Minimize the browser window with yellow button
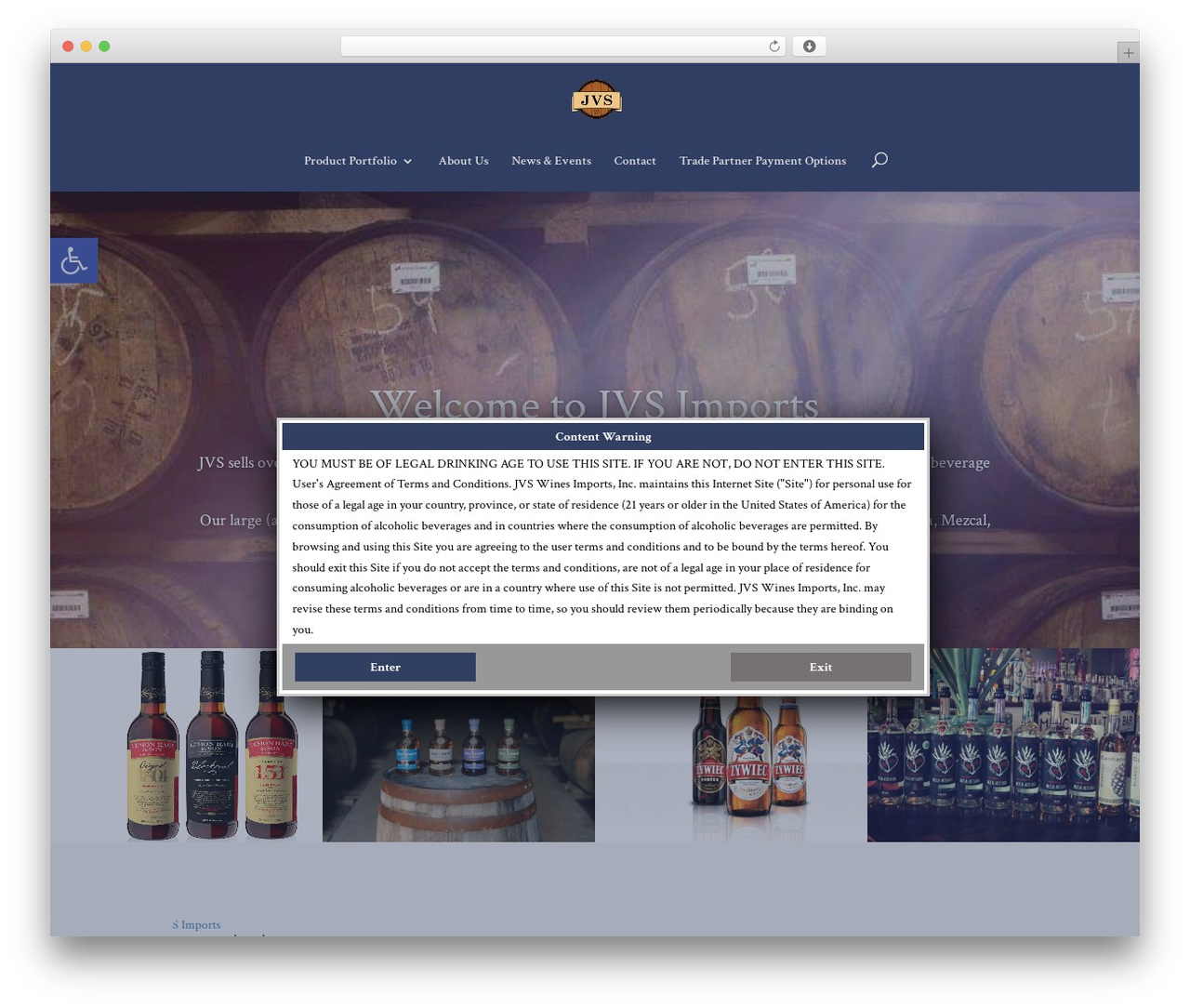The width and height of the screenshot is (1190, 1008). [x=86, y=46]
